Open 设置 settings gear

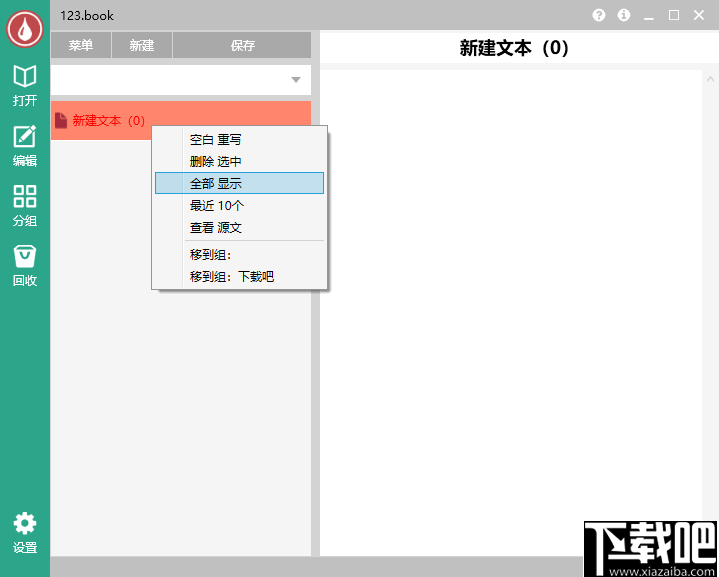[25, 533]
